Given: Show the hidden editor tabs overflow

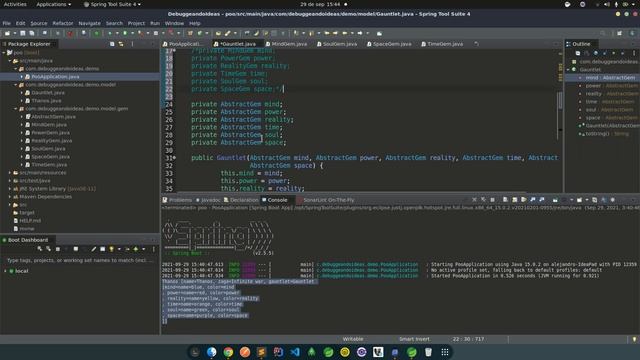Looking at the screenshot, I should [x=476, y=44].
